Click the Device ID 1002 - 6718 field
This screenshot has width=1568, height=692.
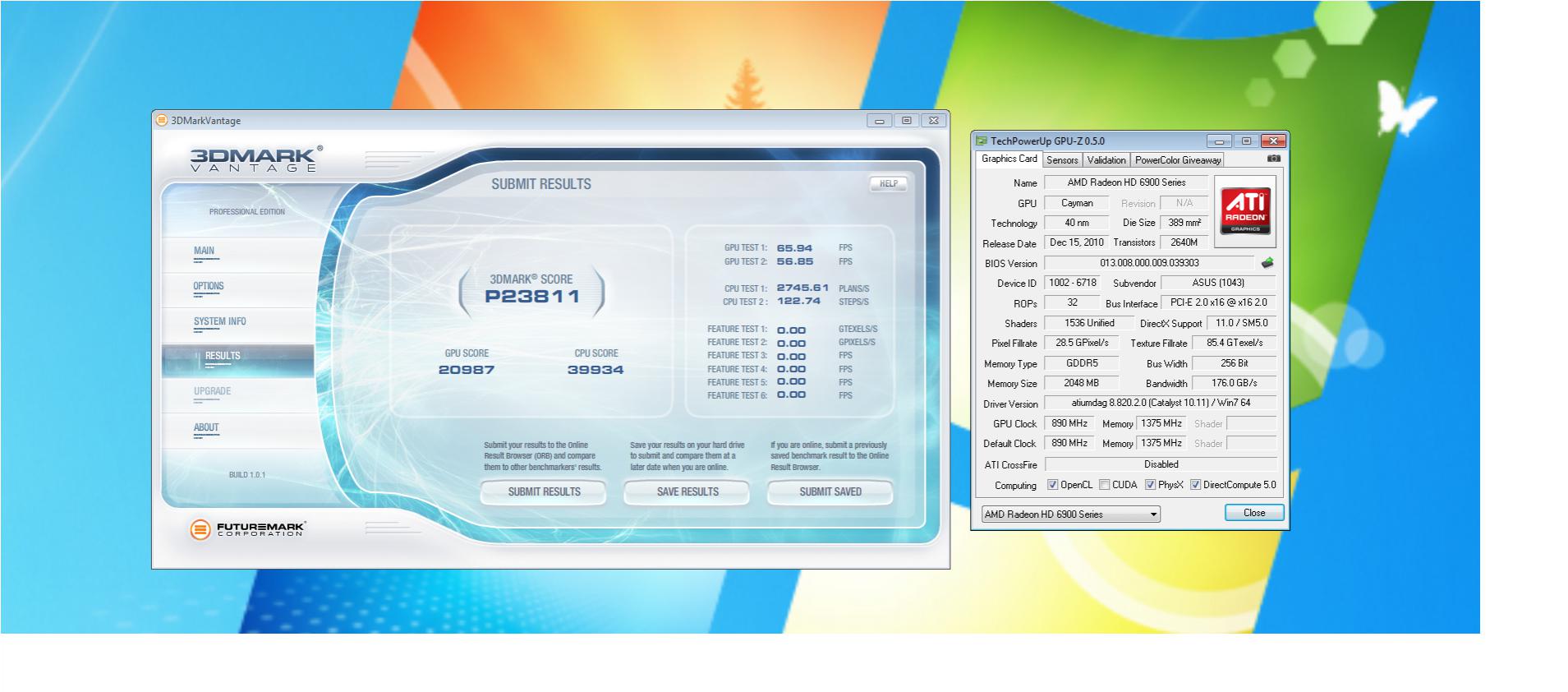[1072, 283]
